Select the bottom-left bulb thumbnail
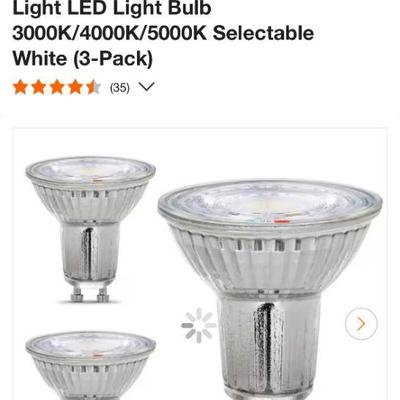The image size is (400, 400). (91, 365)
